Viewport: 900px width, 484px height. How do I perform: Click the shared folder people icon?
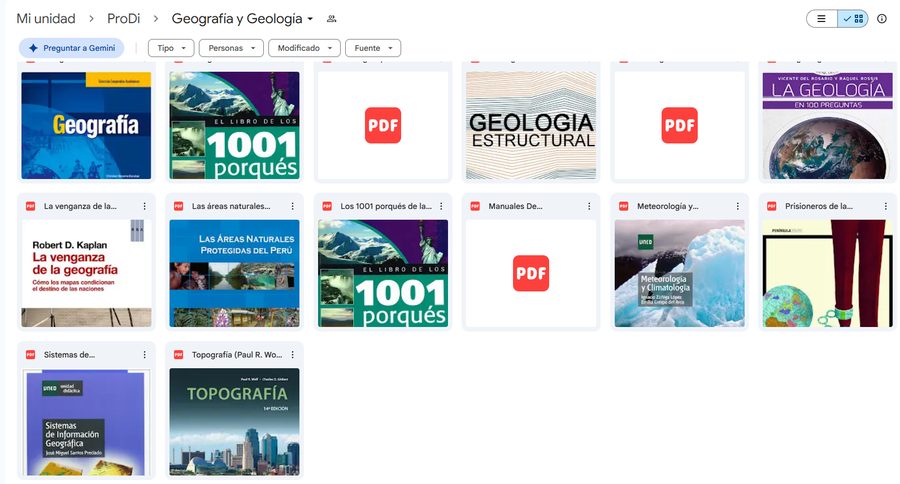click(x=331, y=19)
